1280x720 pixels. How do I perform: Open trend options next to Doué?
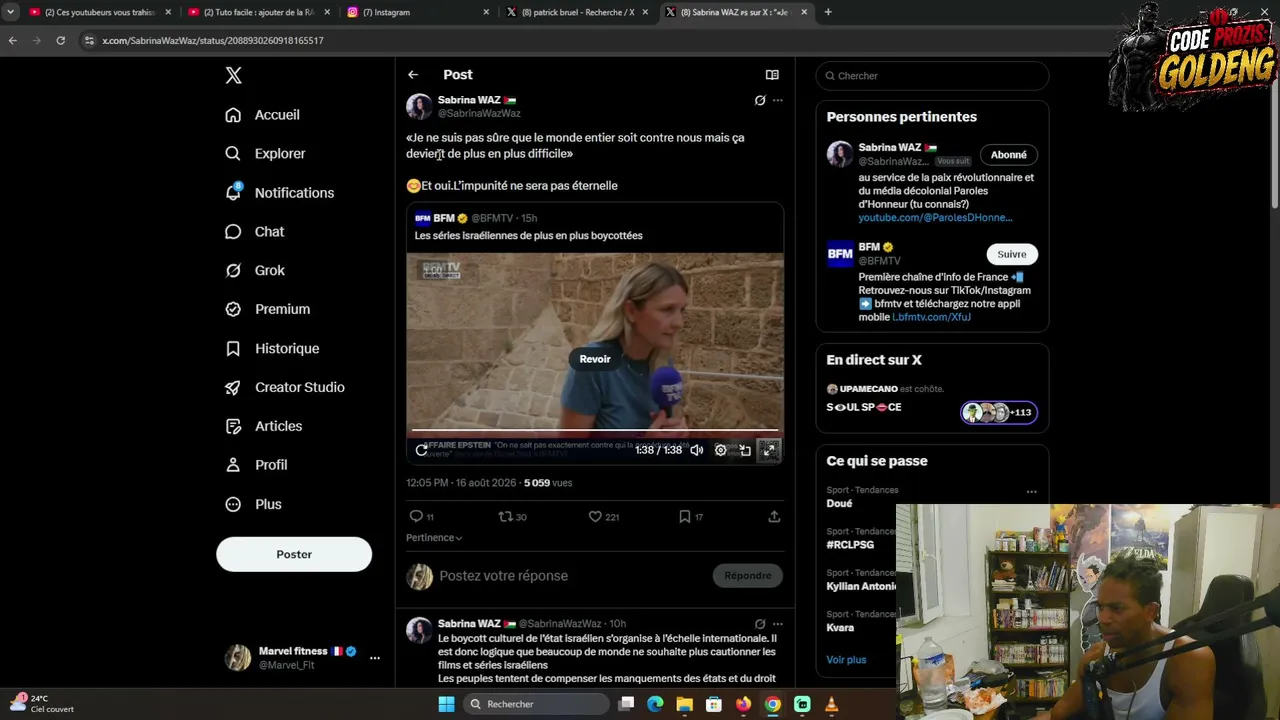tap(1031, 492)
